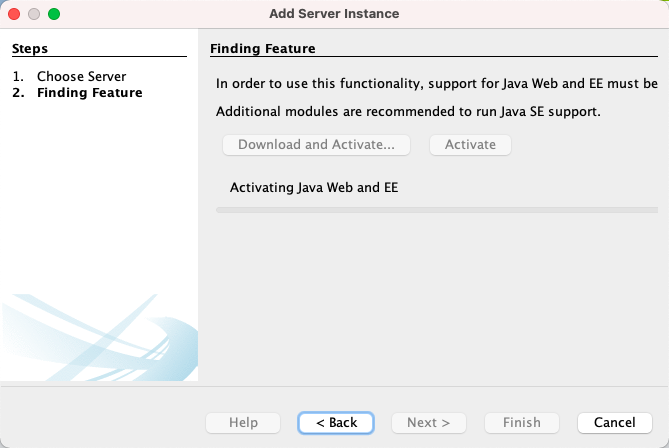This screenshot has width=669, height=448.
Task: Click the Back button
Action: 336,422
